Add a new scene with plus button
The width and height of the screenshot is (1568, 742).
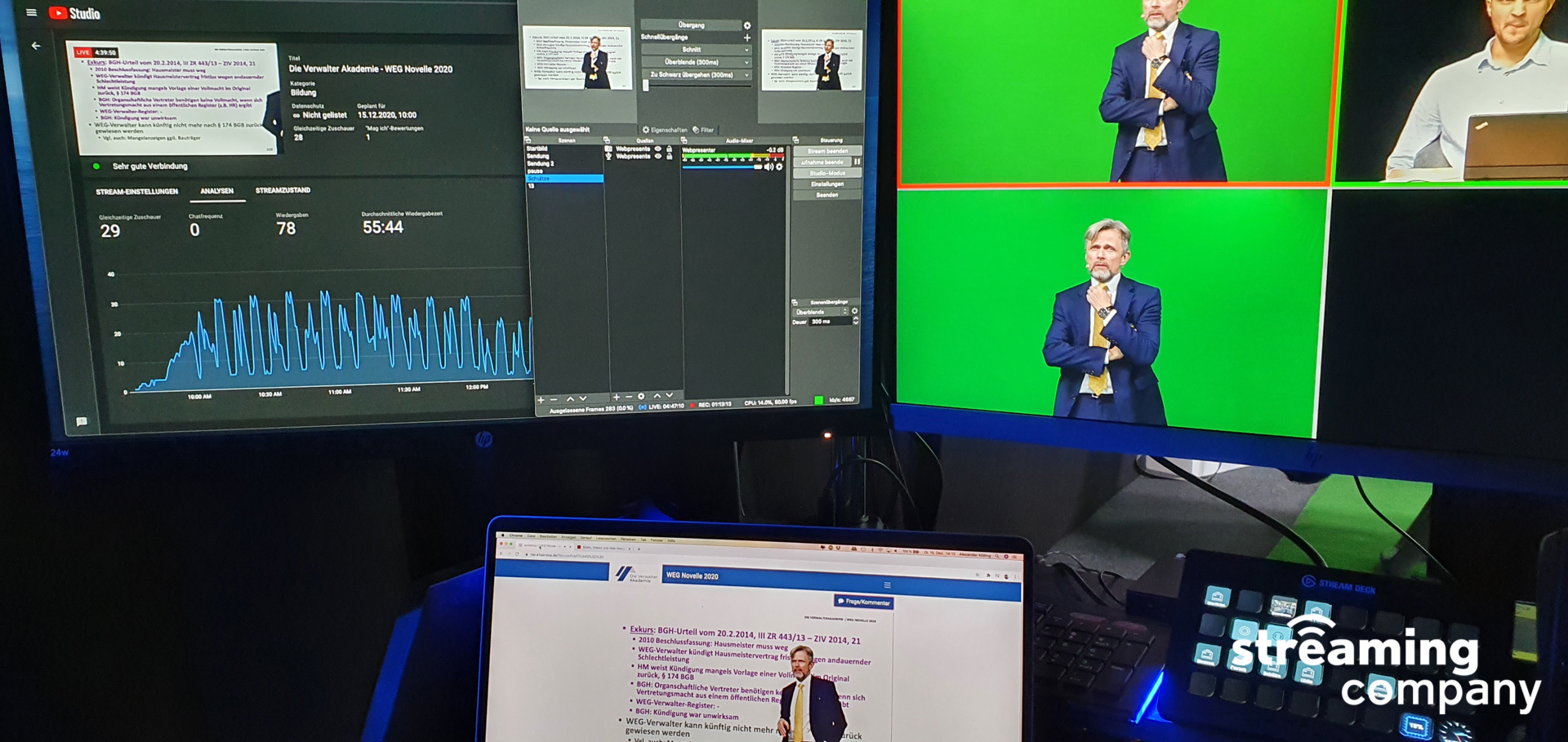click(541, 400)
